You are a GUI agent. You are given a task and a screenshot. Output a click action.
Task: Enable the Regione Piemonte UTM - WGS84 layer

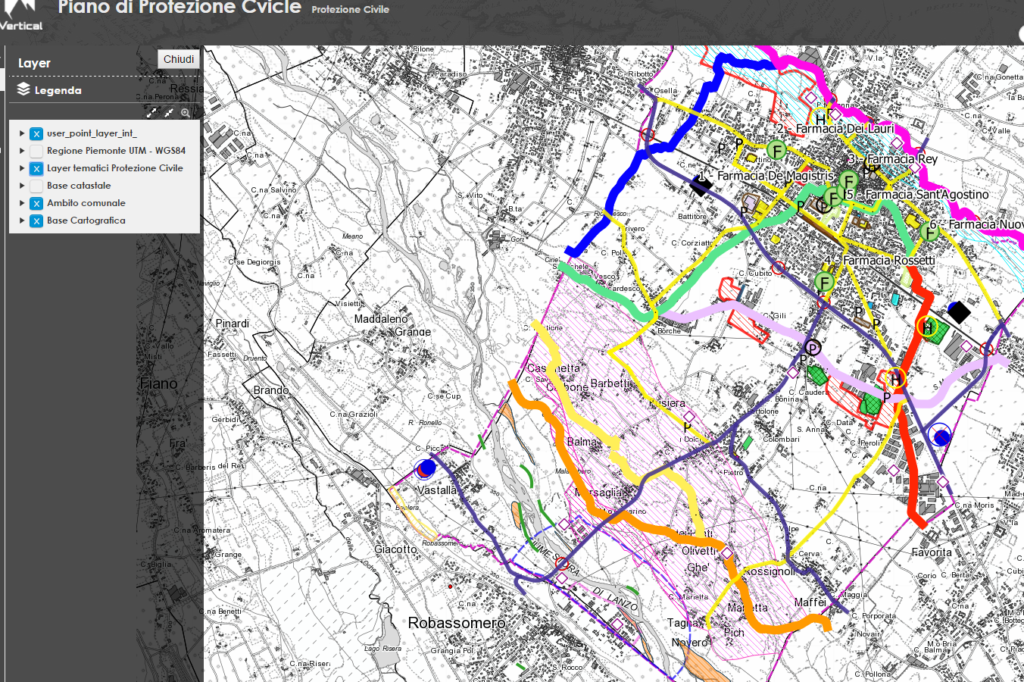[x=36, y=151]
